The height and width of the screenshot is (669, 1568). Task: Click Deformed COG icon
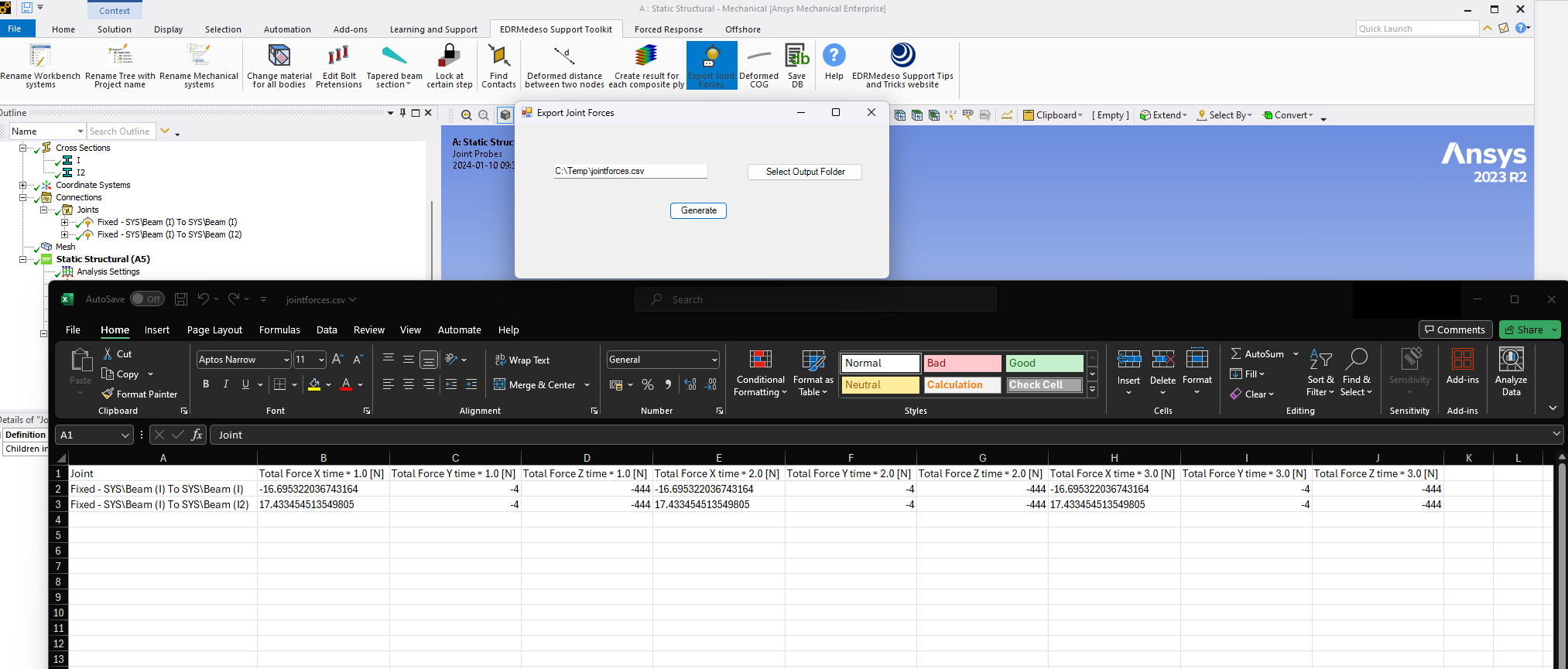coord(758,56)
